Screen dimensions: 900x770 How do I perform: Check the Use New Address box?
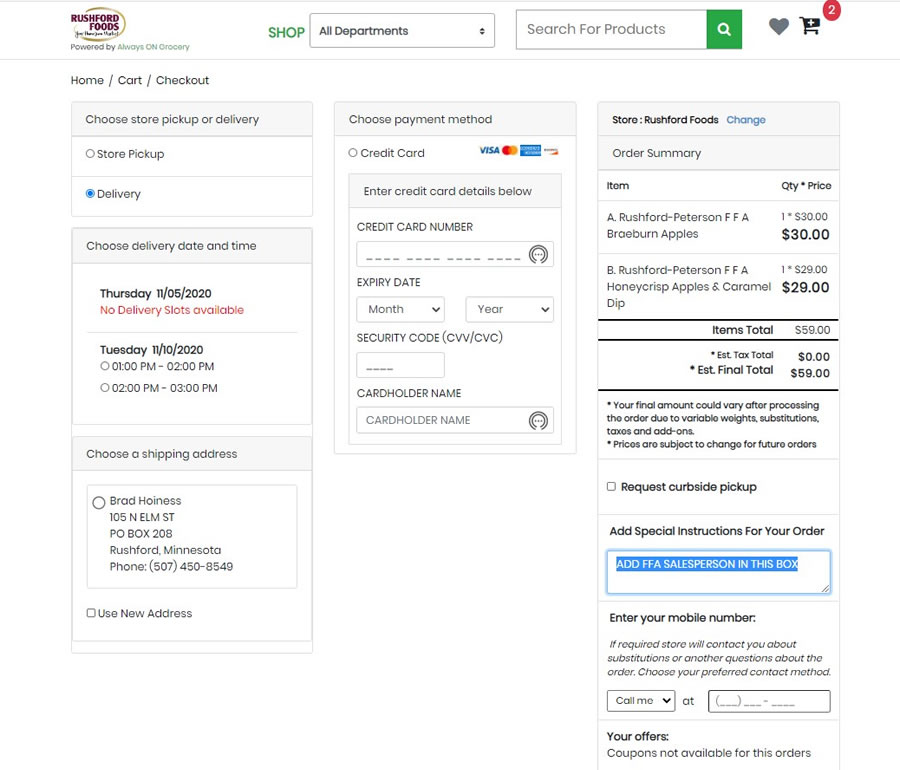[x=91, y=613]
